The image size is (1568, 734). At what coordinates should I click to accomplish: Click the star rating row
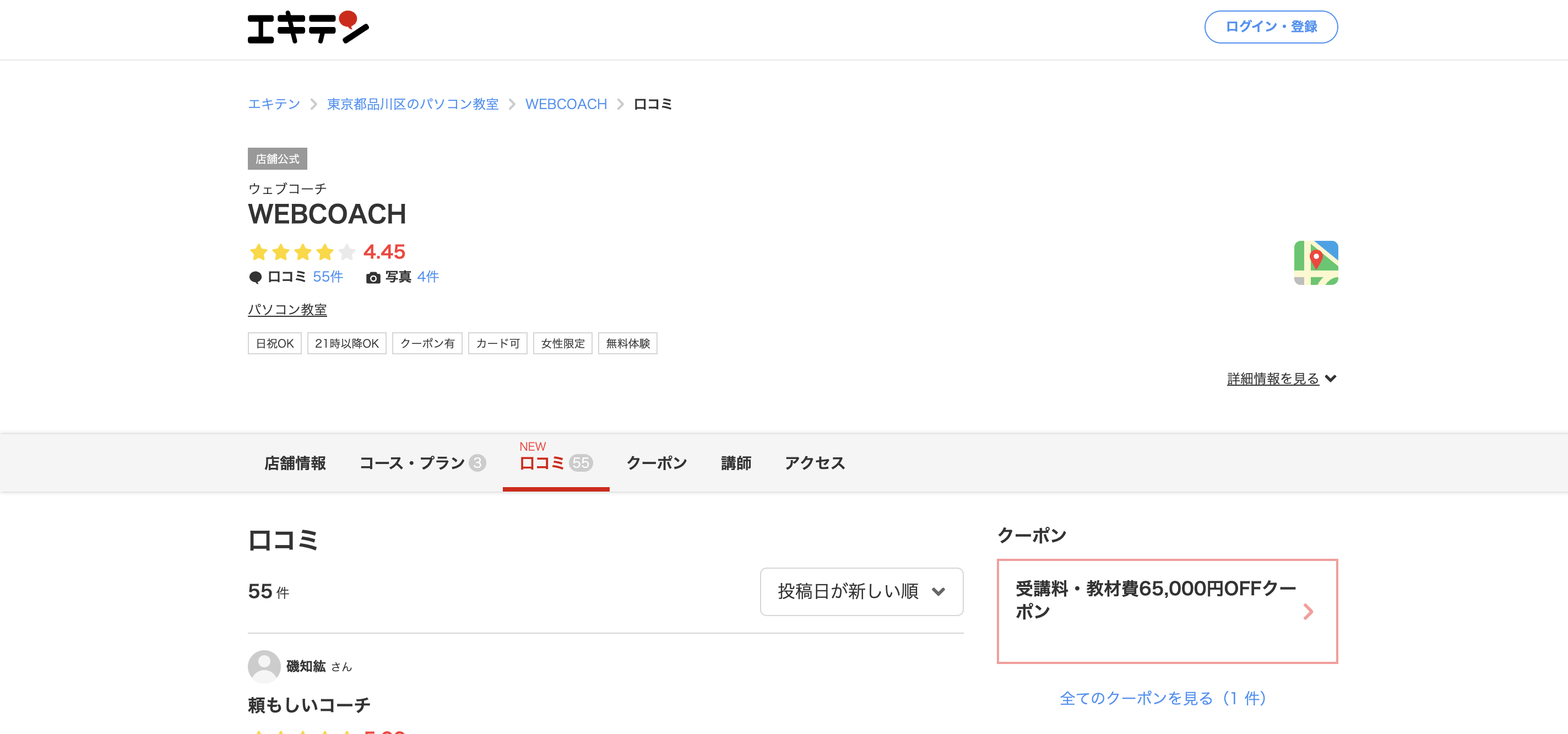302,252
